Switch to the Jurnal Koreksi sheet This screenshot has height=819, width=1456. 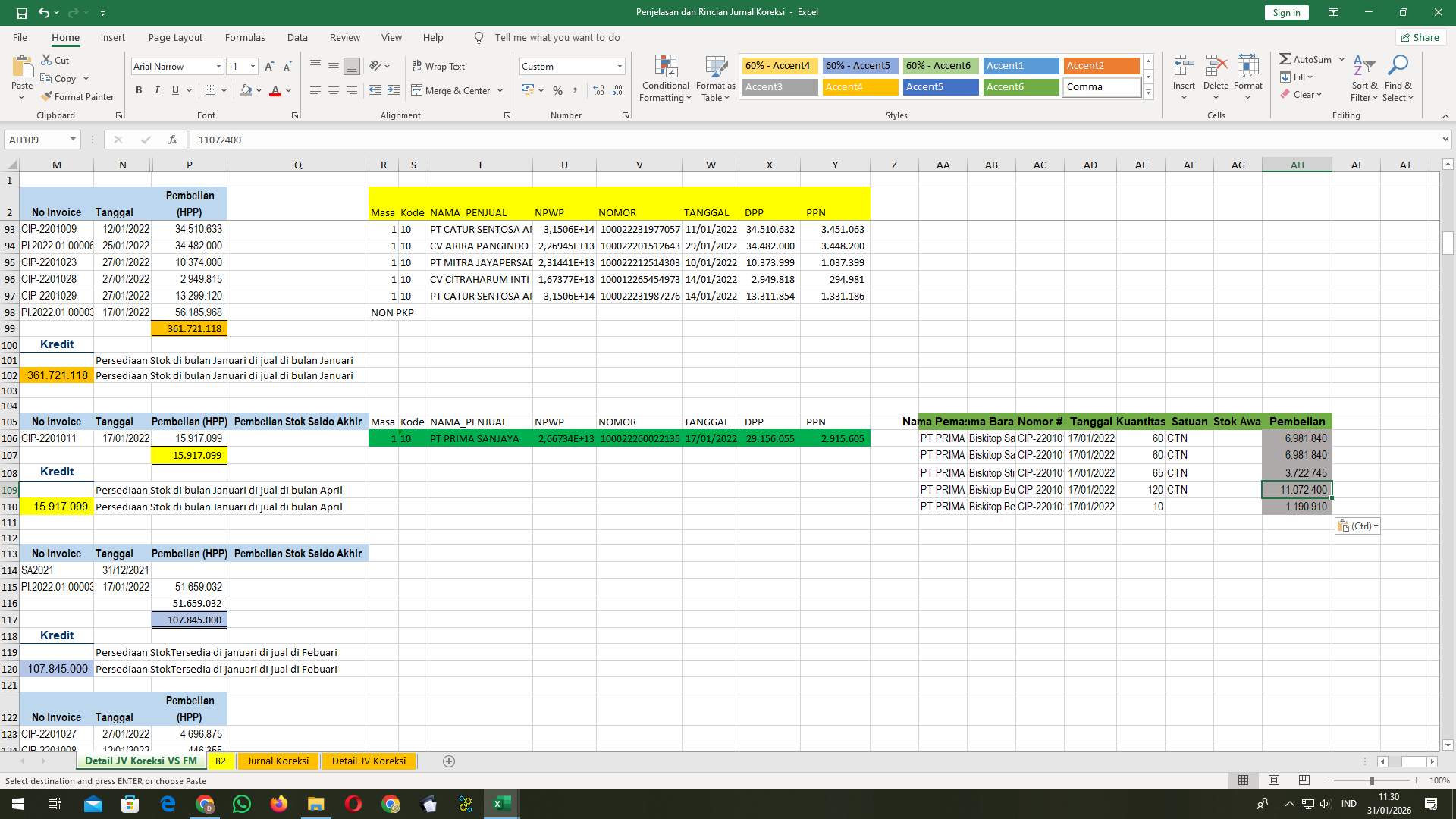click(x=278, y=761)
